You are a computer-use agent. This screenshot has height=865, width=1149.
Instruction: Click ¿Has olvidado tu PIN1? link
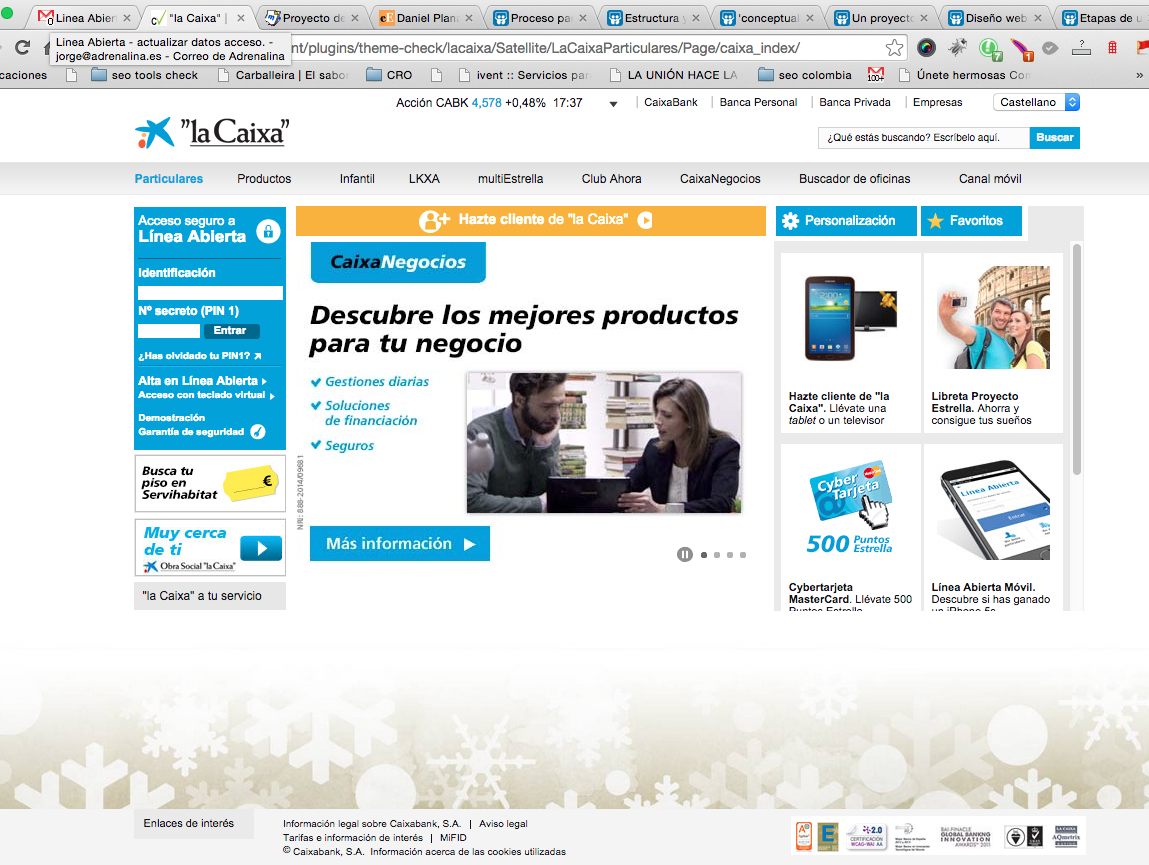(199, 356)
